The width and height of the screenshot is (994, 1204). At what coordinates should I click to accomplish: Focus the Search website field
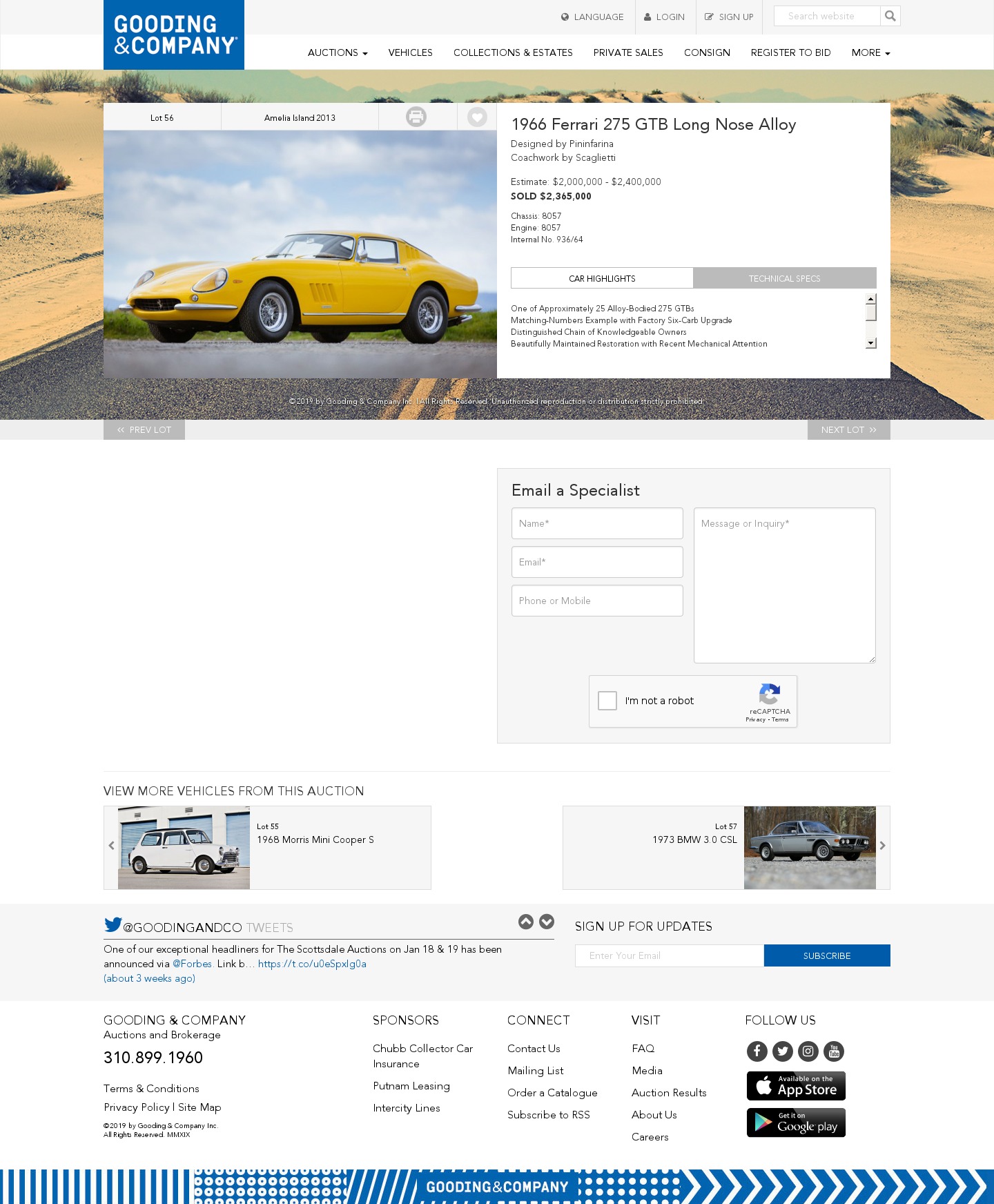tap(827, 16)
